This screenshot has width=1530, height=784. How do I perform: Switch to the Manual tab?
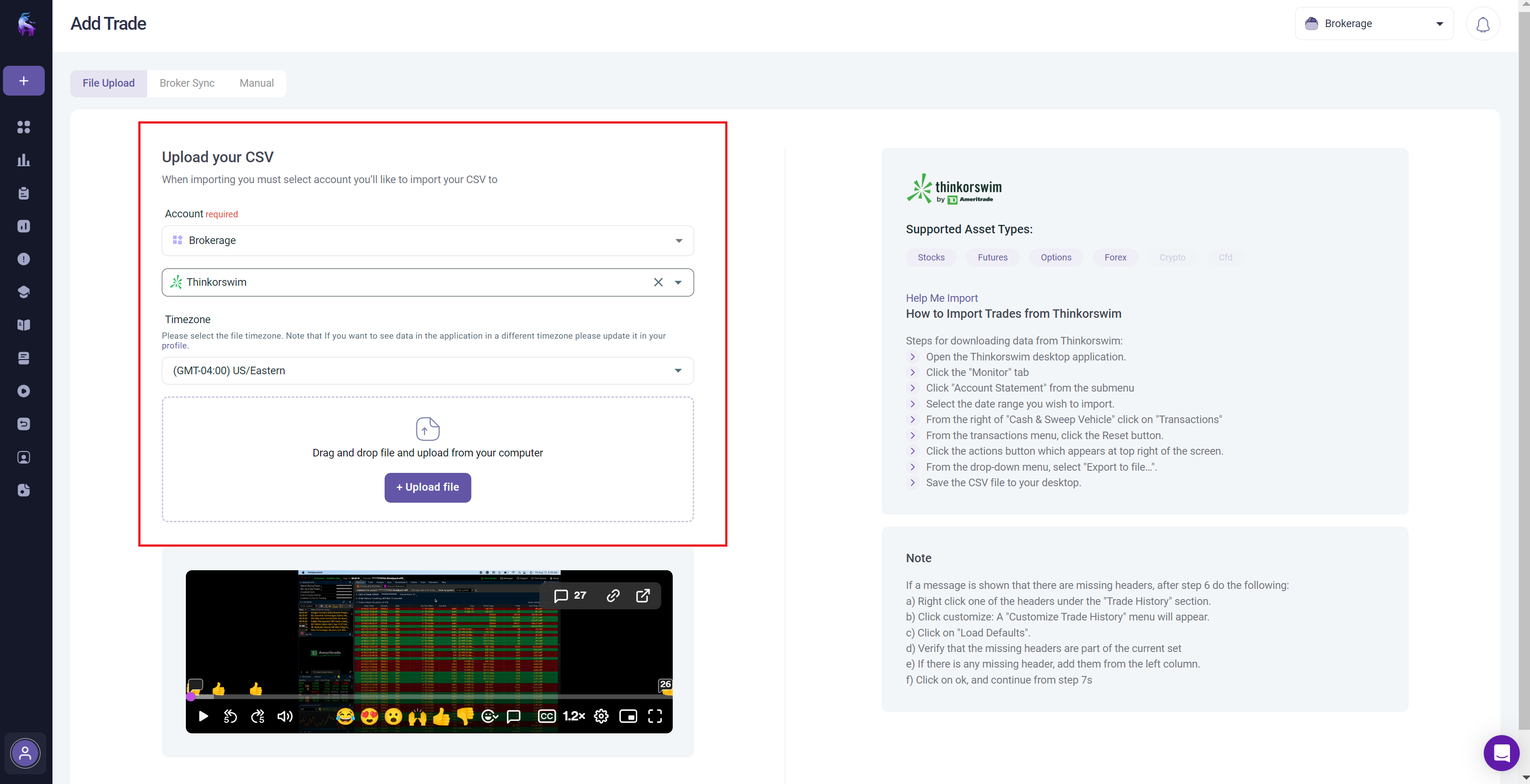coord(256,83)
